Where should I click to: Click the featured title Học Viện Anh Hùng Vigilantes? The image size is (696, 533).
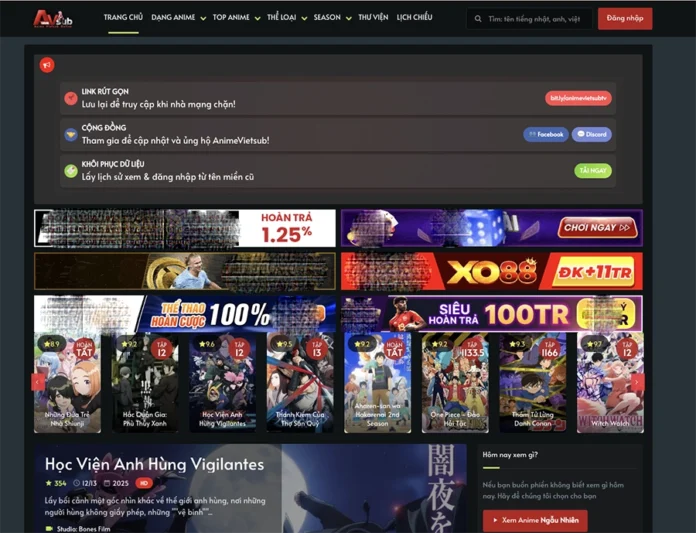(154, 465)
